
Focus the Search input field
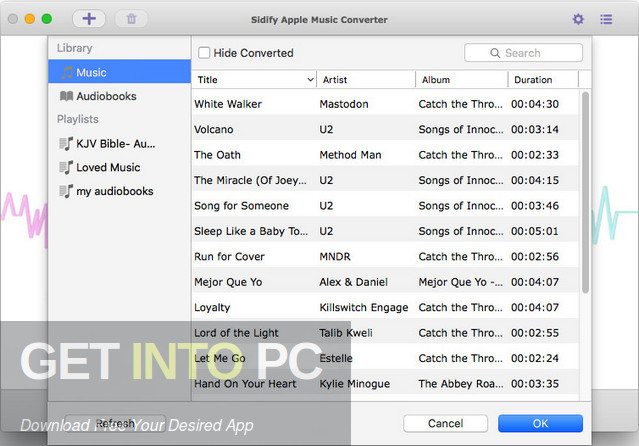523,53
